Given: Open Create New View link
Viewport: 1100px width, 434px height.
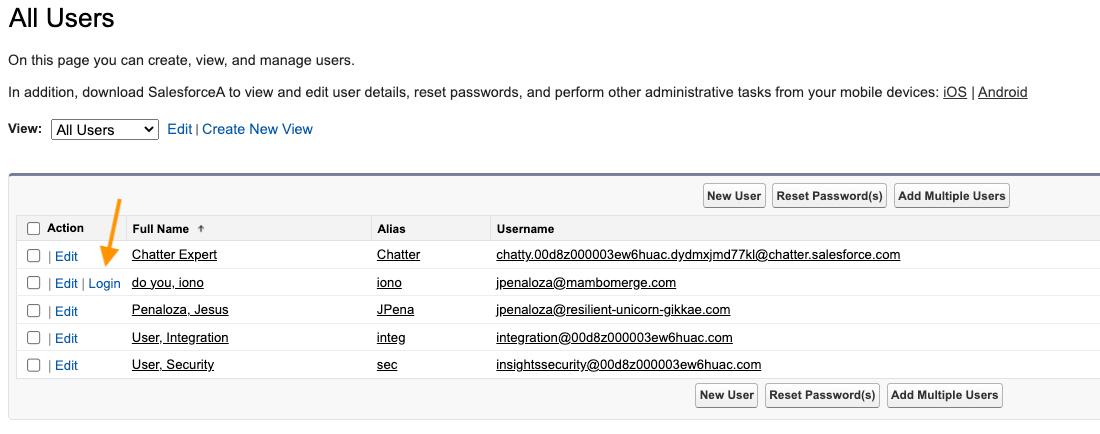Looking at the screenshot, I should tap(257, 129).
